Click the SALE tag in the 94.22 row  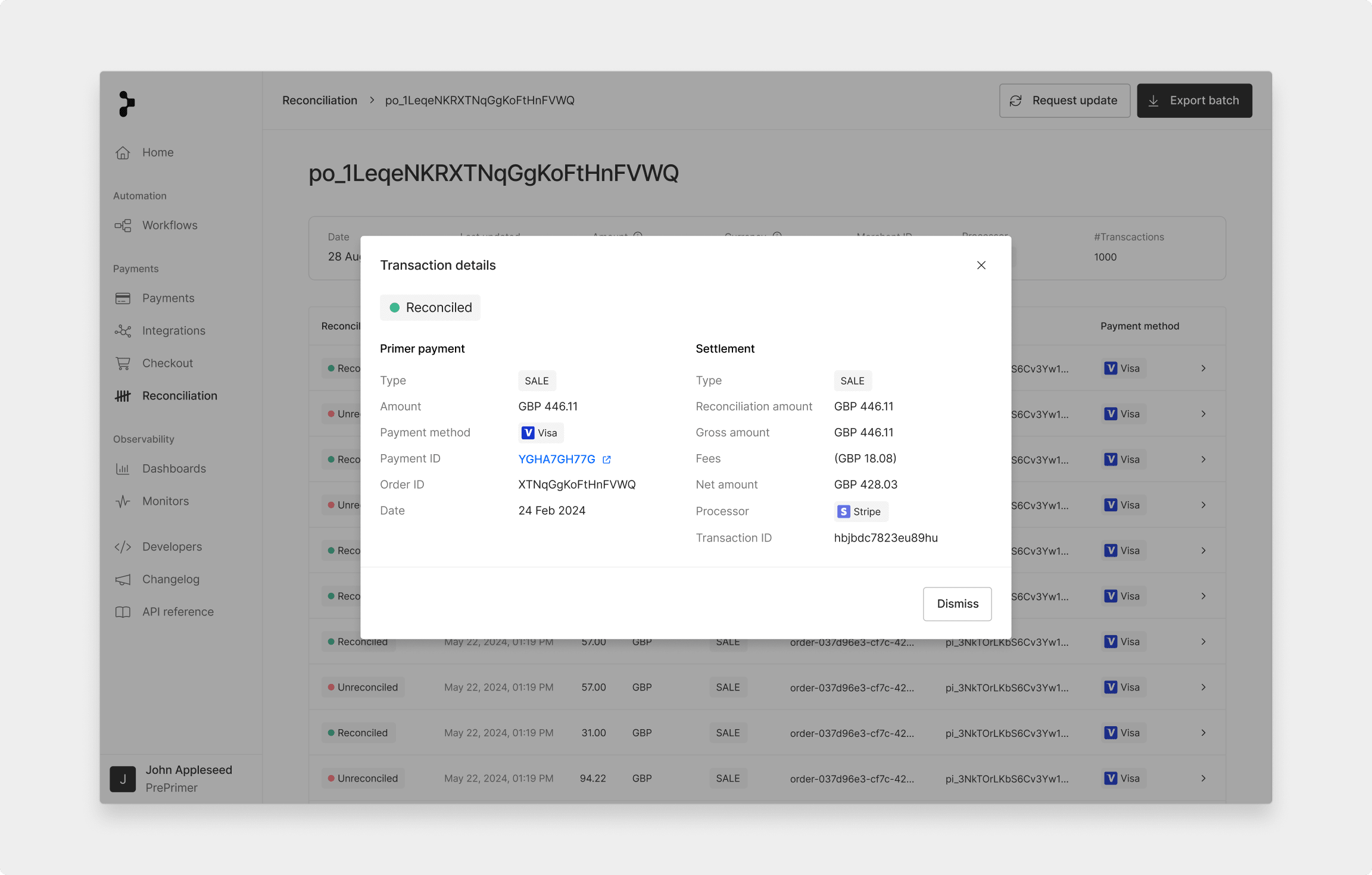[728, 779]
